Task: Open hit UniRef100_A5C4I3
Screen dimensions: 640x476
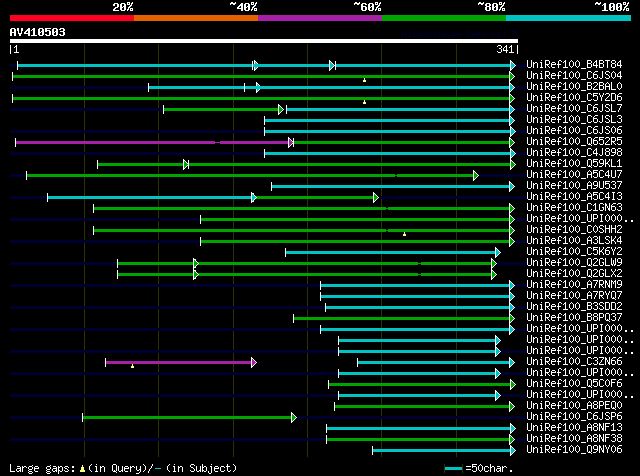Action: click(574, 197)
